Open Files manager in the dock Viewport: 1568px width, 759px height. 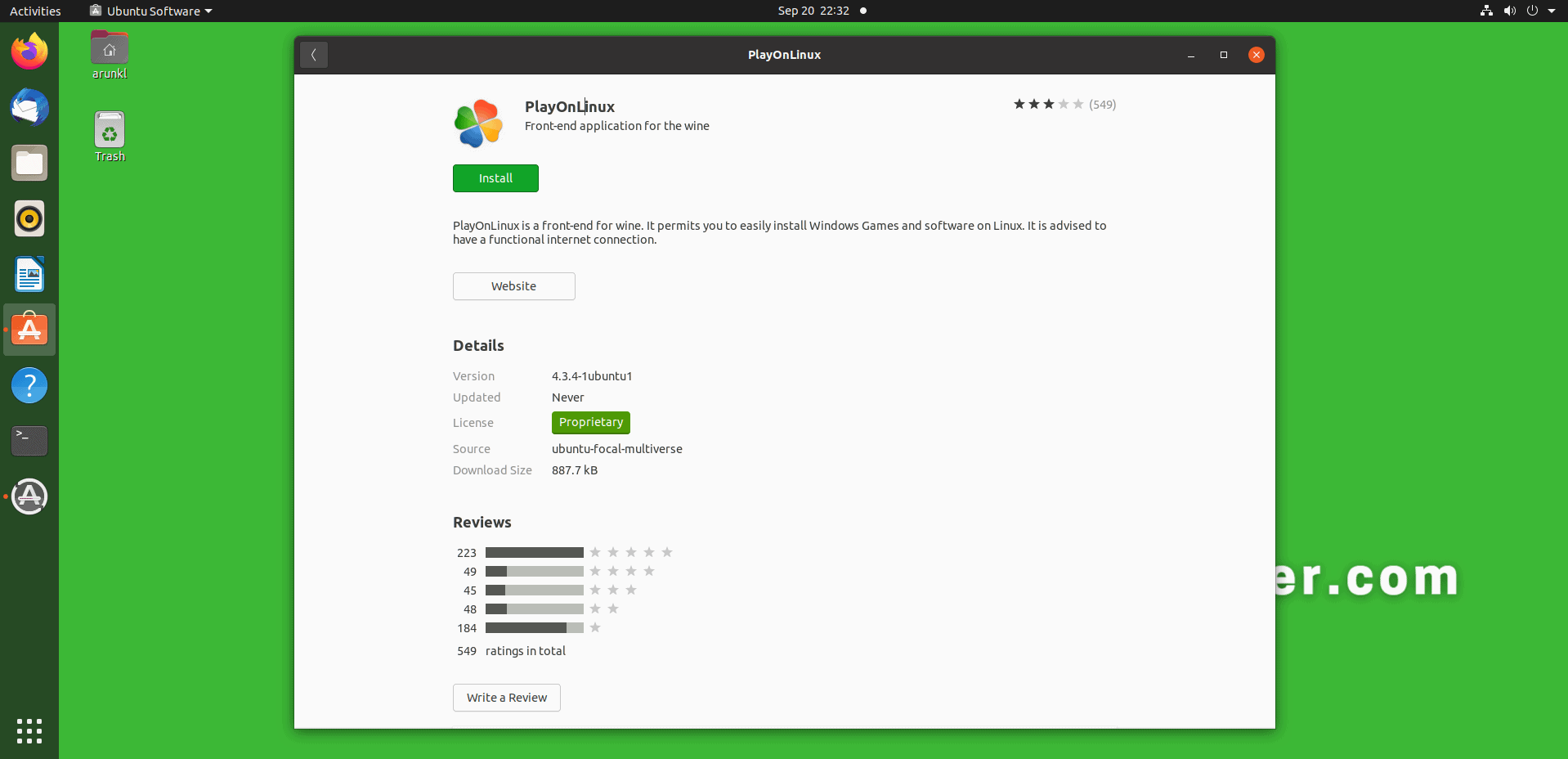click(29, 163)
